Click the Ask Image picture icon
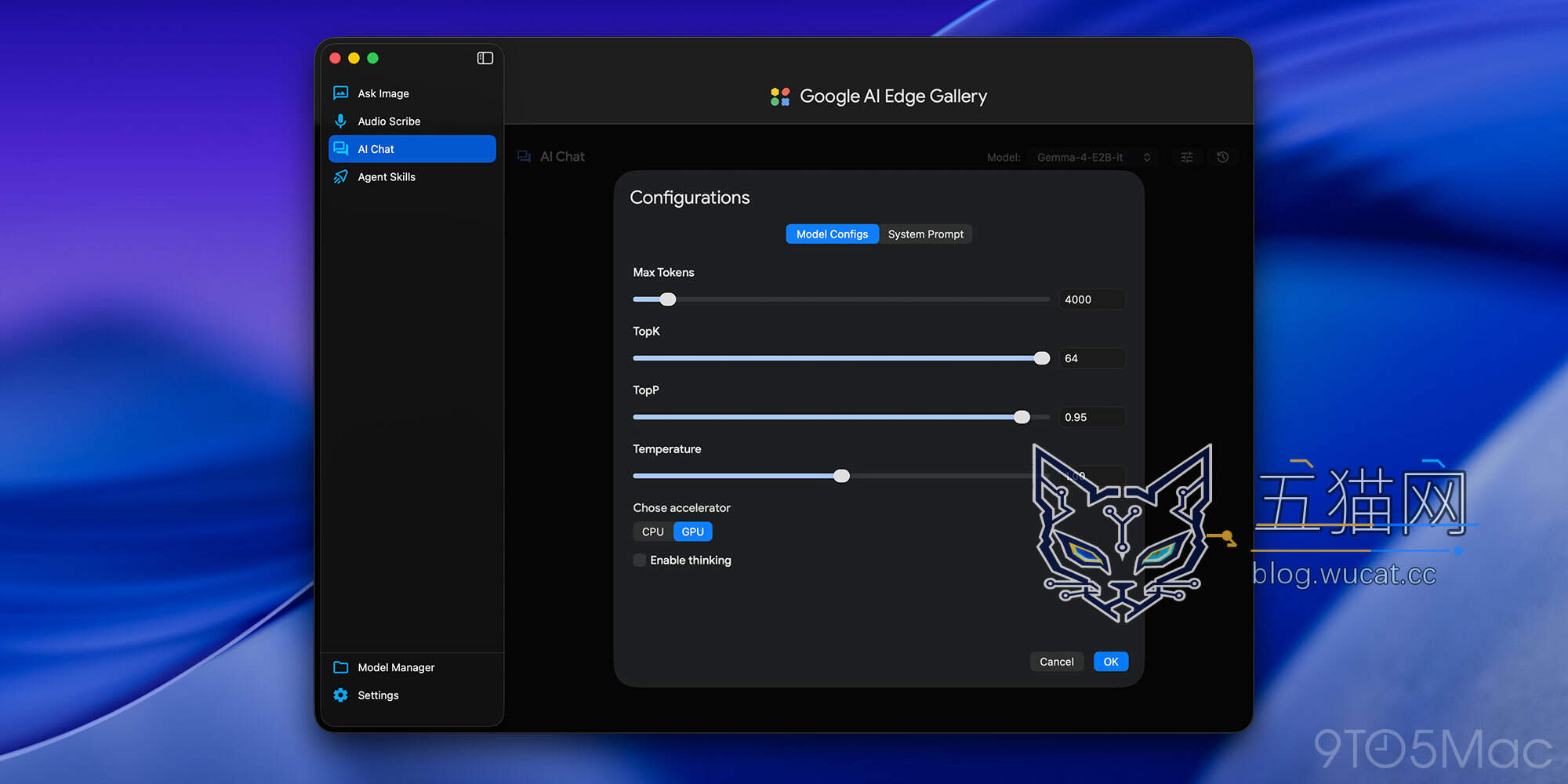 (x=340, y=93)
